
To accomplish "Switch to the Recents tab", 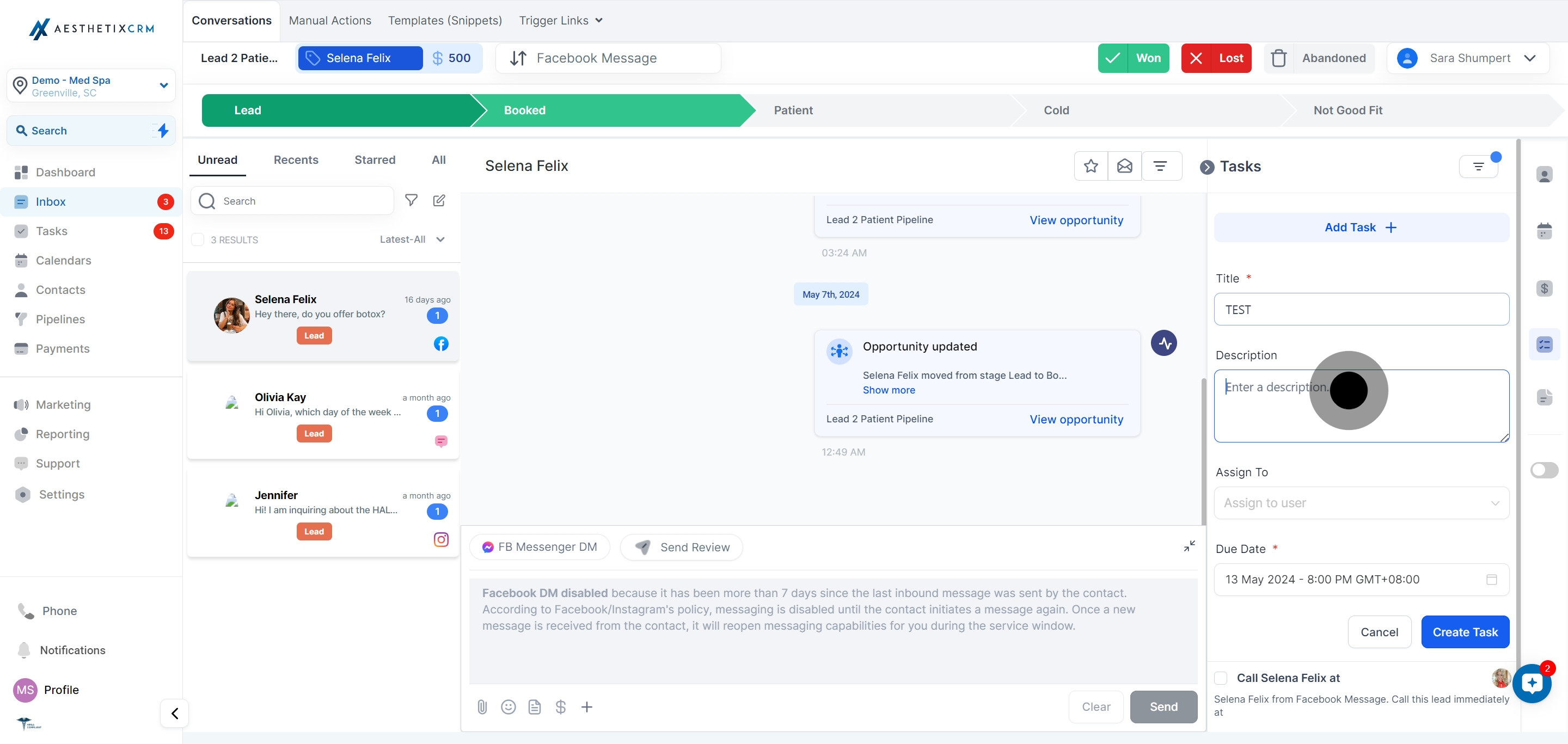I will (x=296, y=160).
